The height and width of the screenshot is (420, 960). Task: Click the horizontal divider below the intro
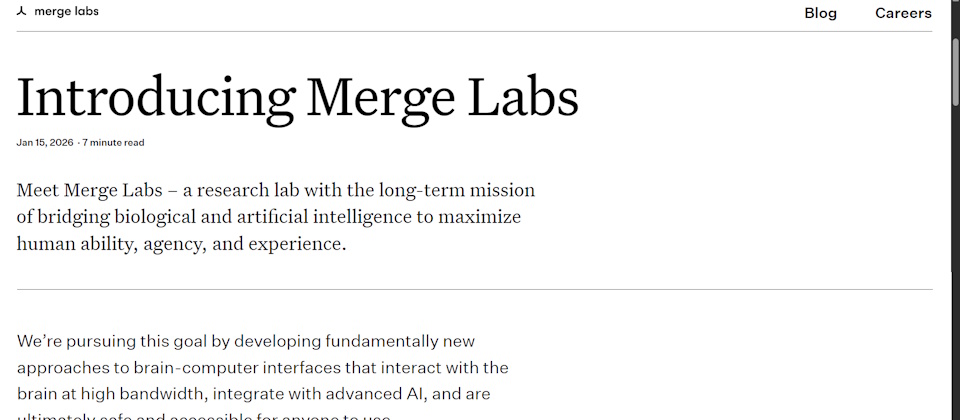(x=474, y=290)
